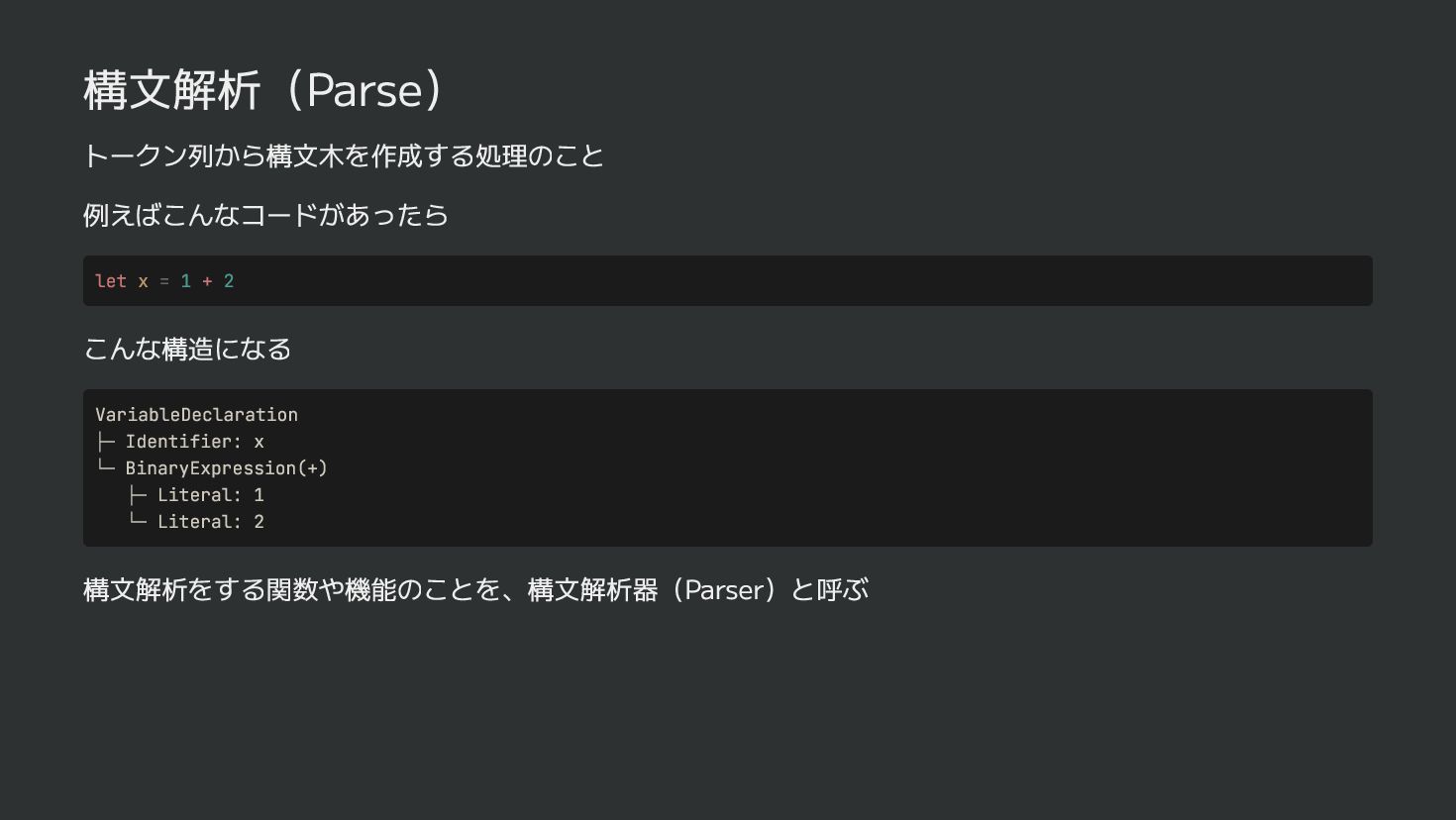The width and height of the screenshot is (1456, 820).
Task: Select the 'Identifier: x' tree node
Action: [x=194, y=442]
